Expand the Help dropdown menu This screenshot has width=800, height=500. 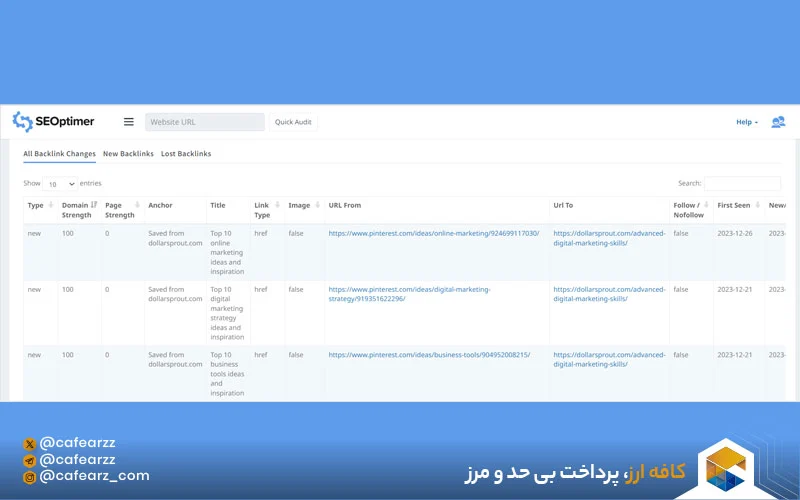pyautogui.click(x=746, y=122)
